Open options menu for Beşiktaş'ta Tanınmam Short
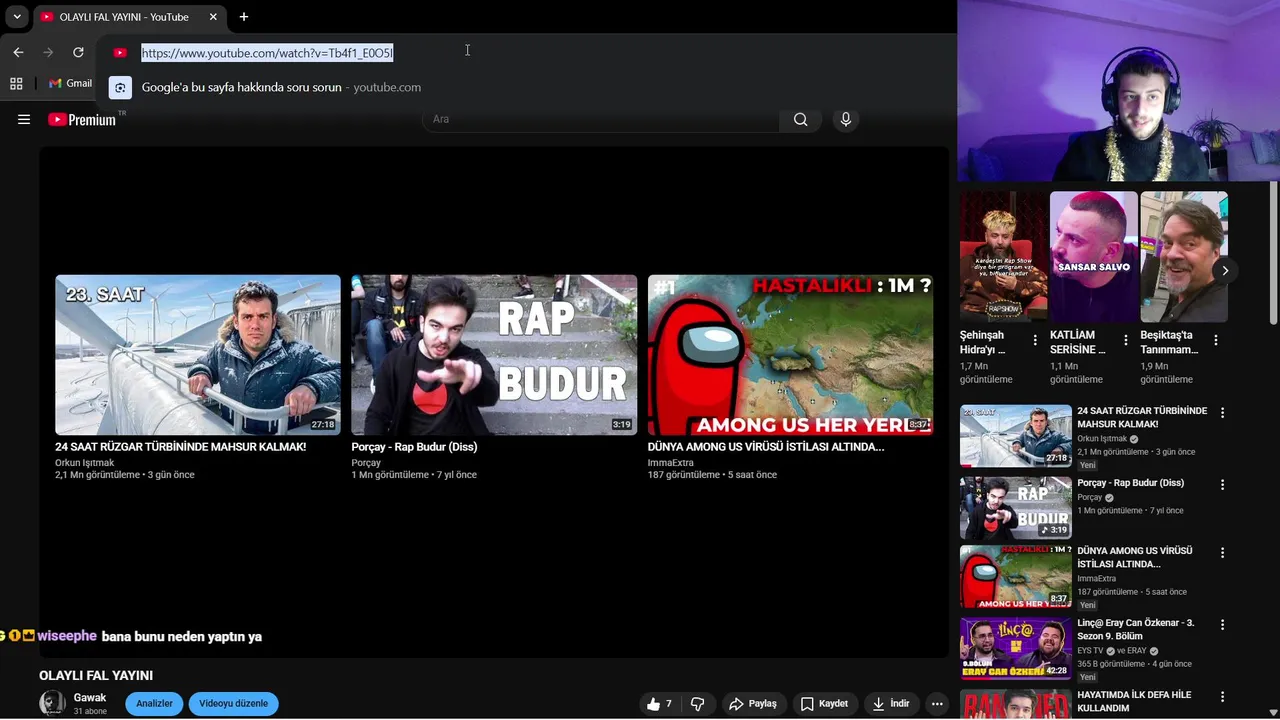1280x720 pixels. coord(1216,341)
